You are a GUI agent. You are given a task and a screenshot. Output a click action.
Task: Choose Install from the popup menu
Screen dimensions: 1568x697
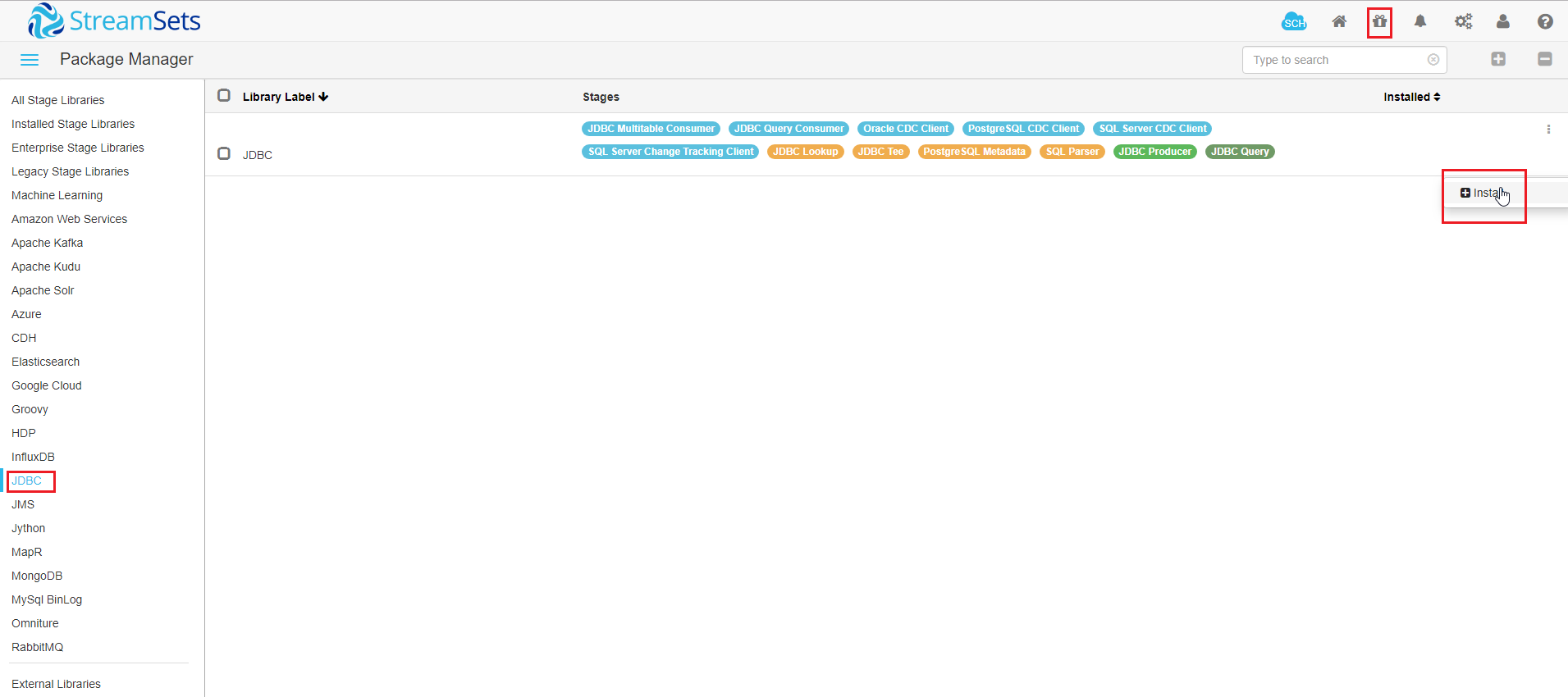1506,194
